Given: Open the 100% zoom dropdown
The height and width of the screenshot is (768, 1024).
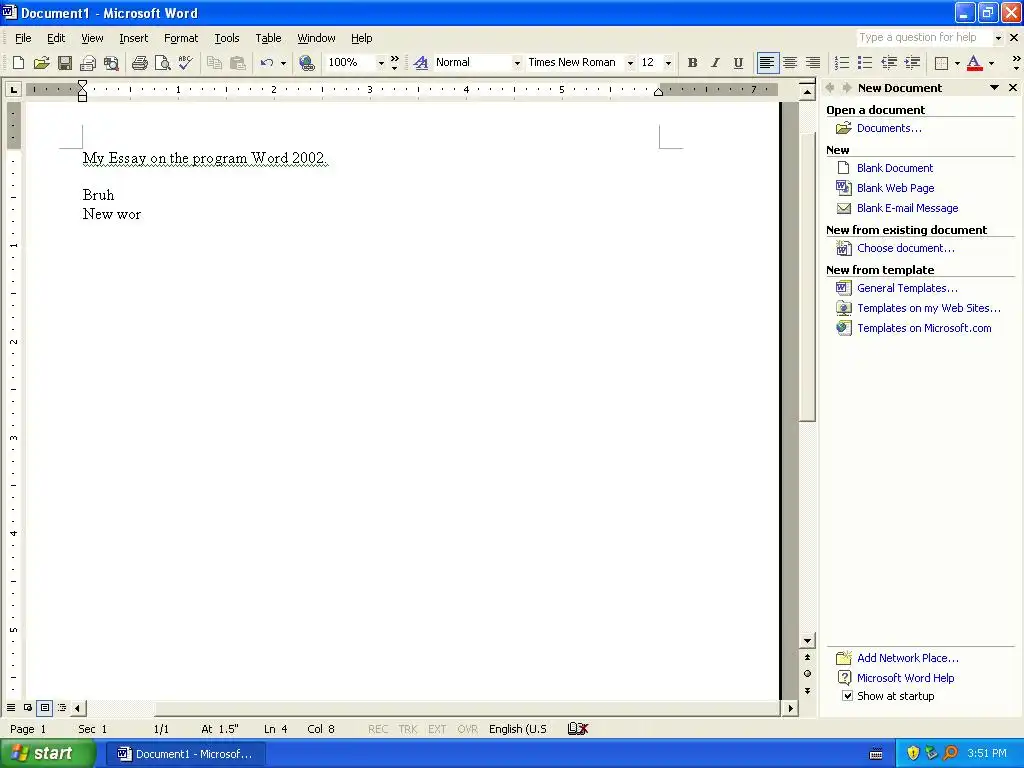Looking at the screenshot, I should click(381, 63).
